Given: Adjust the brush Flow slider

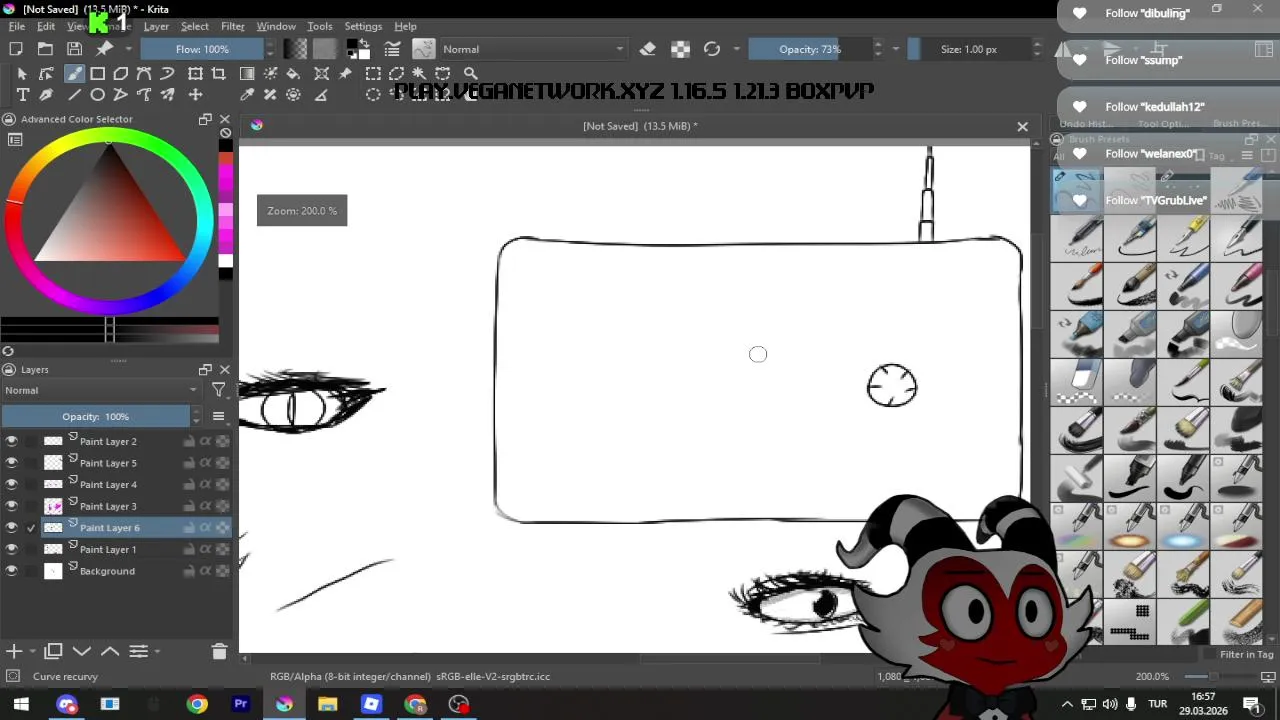Looking at the screenshot, I should [203, 49].
